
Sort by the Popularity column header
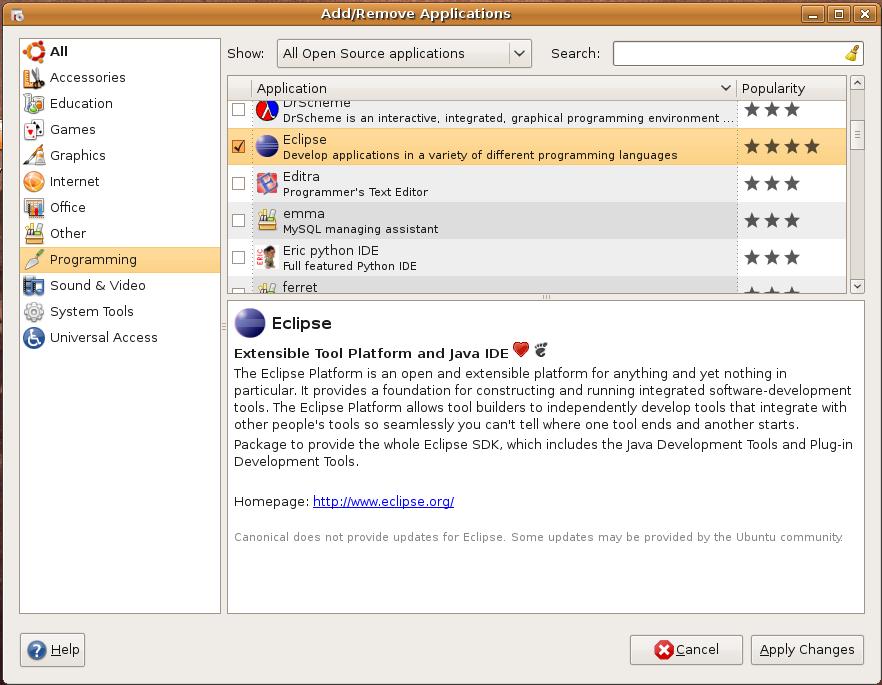[x=791, y=88]
